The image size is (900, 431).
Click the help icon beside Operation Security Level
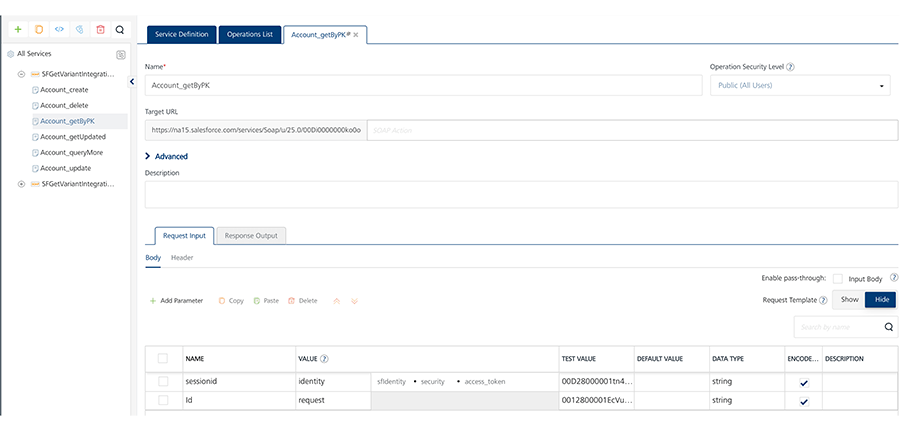coord(790,67)
